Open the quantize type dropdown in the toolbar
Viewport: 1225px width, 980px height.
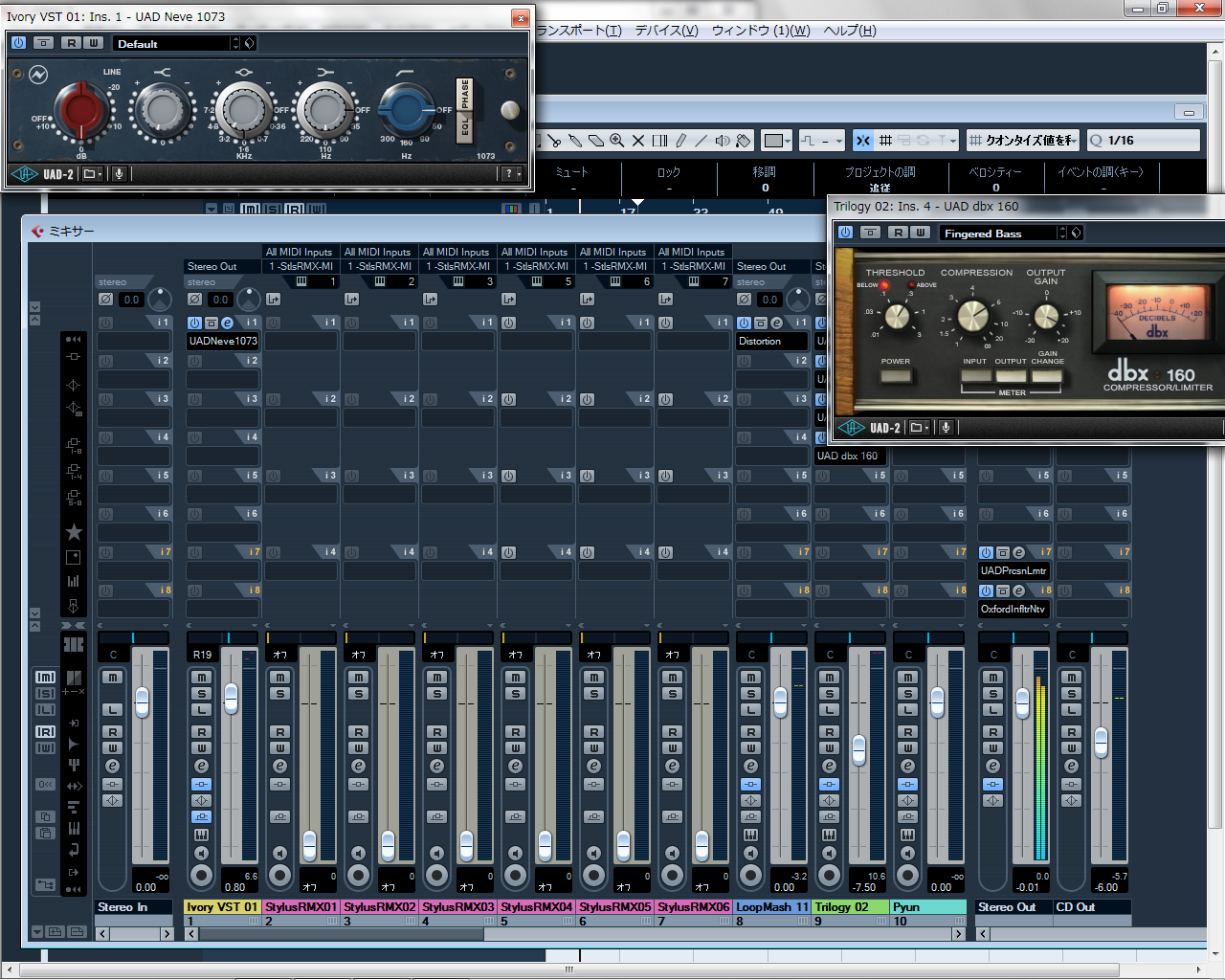pos(1022,141)
